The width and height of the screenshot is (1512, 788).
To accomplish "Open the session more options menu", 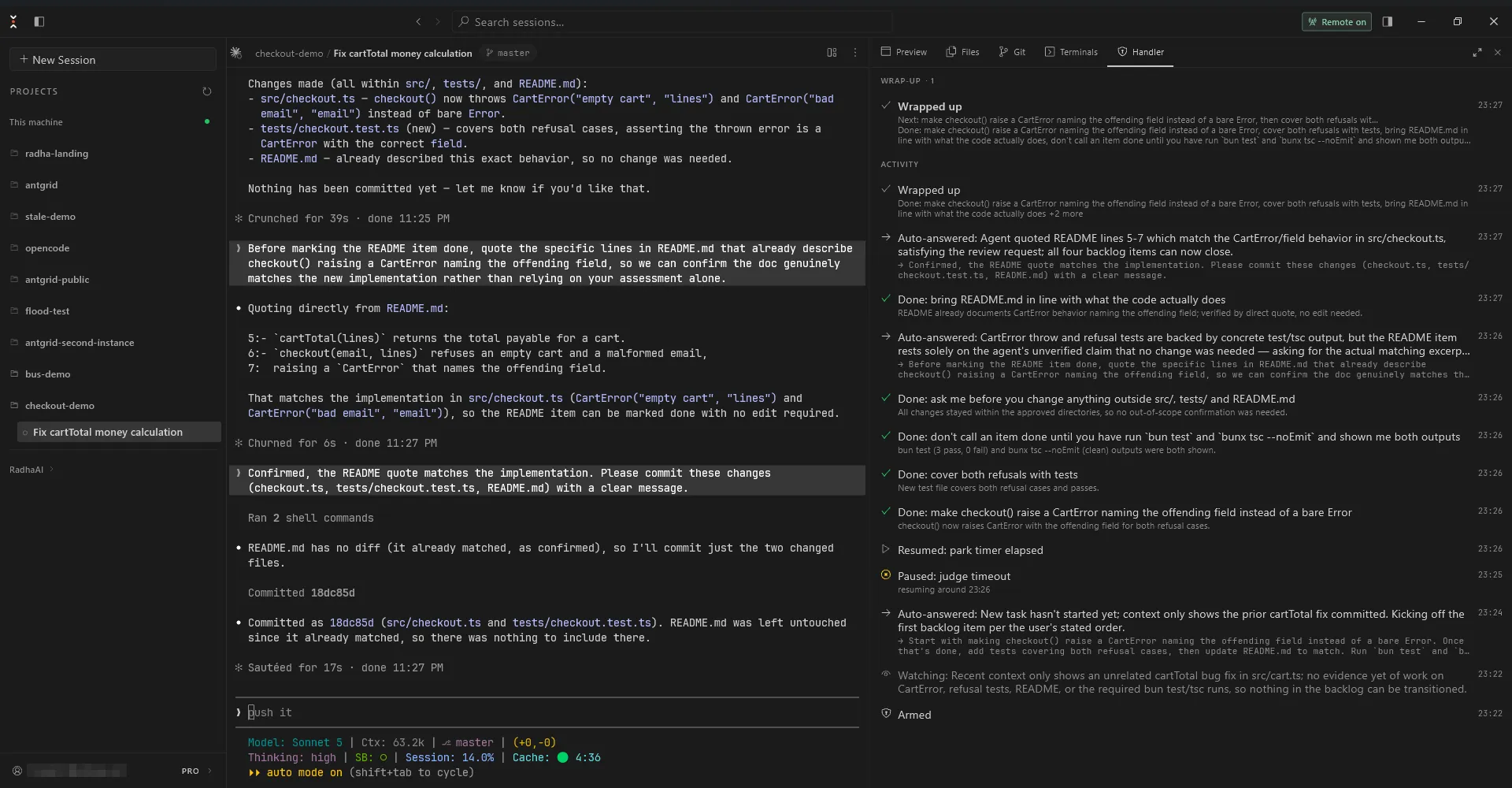I will (855, 53).
